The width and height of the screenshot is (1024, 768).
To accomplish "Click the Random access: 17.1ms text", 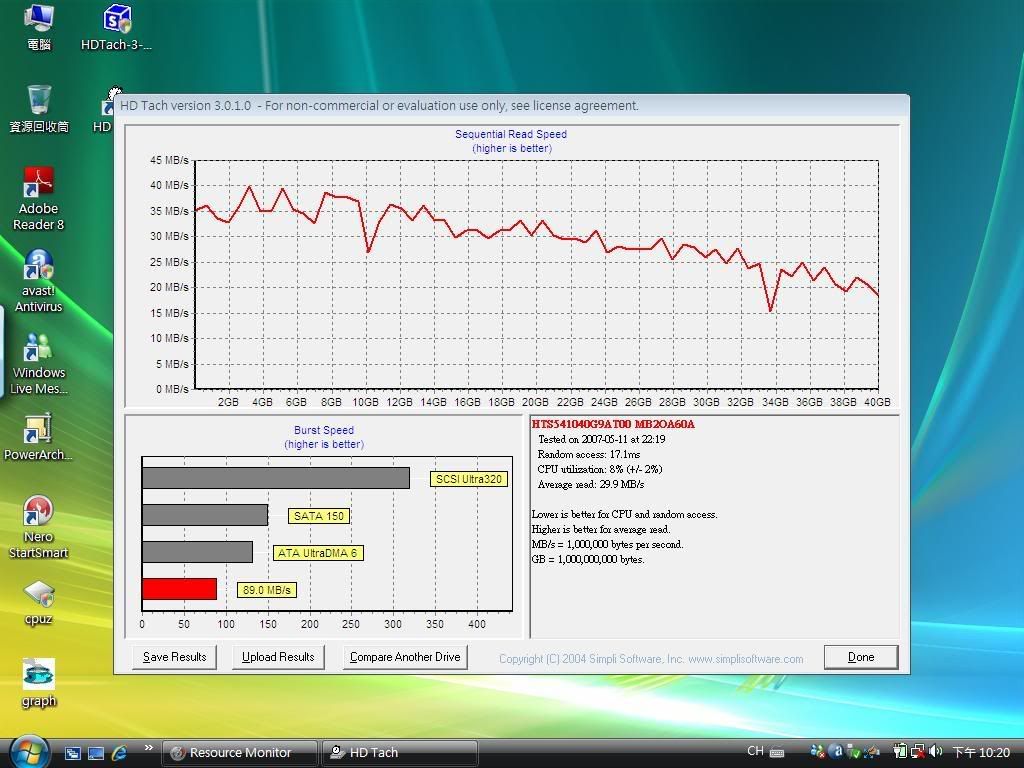I will [x=588, y=454].
